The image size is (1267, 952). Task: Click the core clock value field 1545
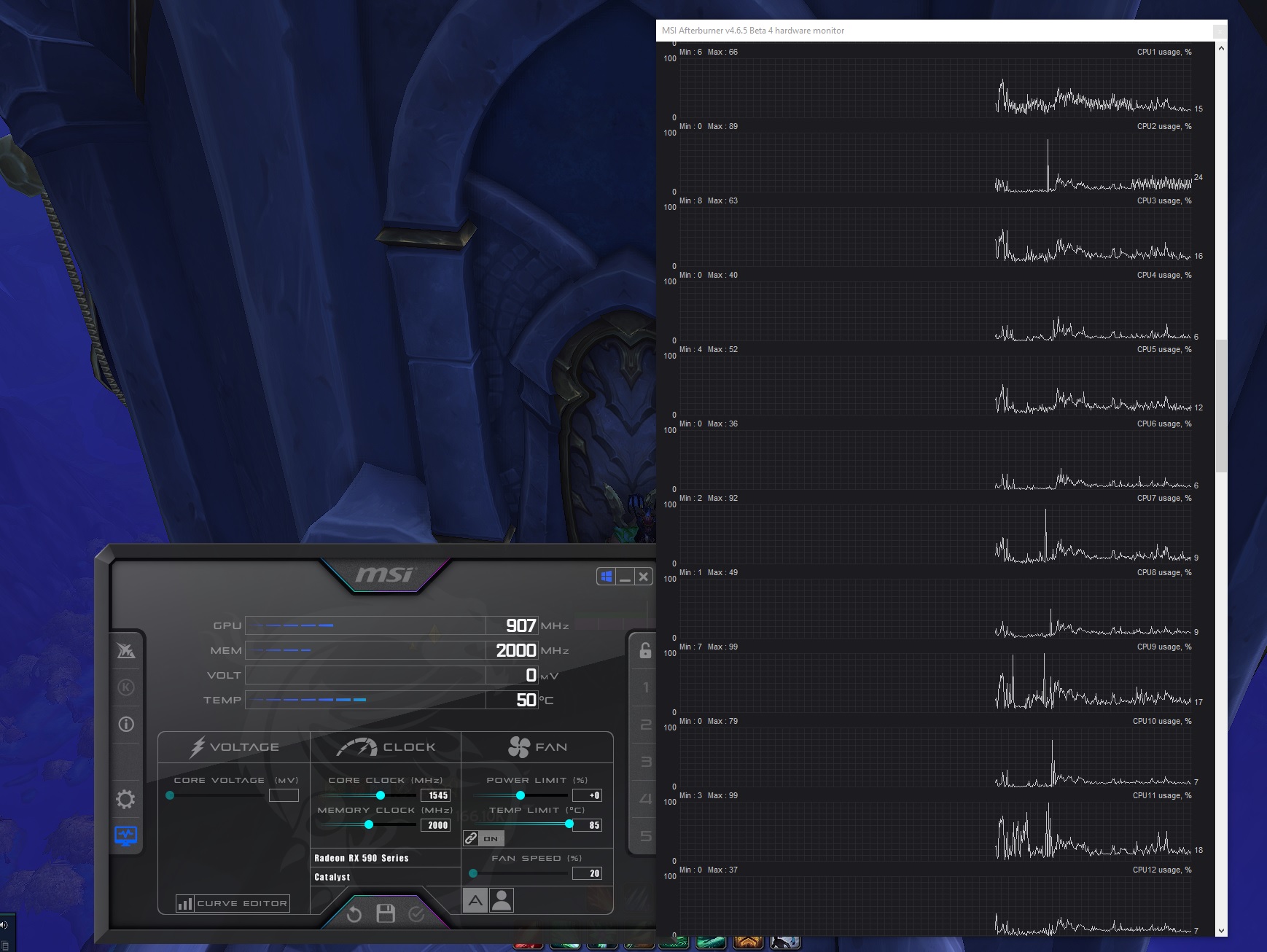(x=436, y=795)
